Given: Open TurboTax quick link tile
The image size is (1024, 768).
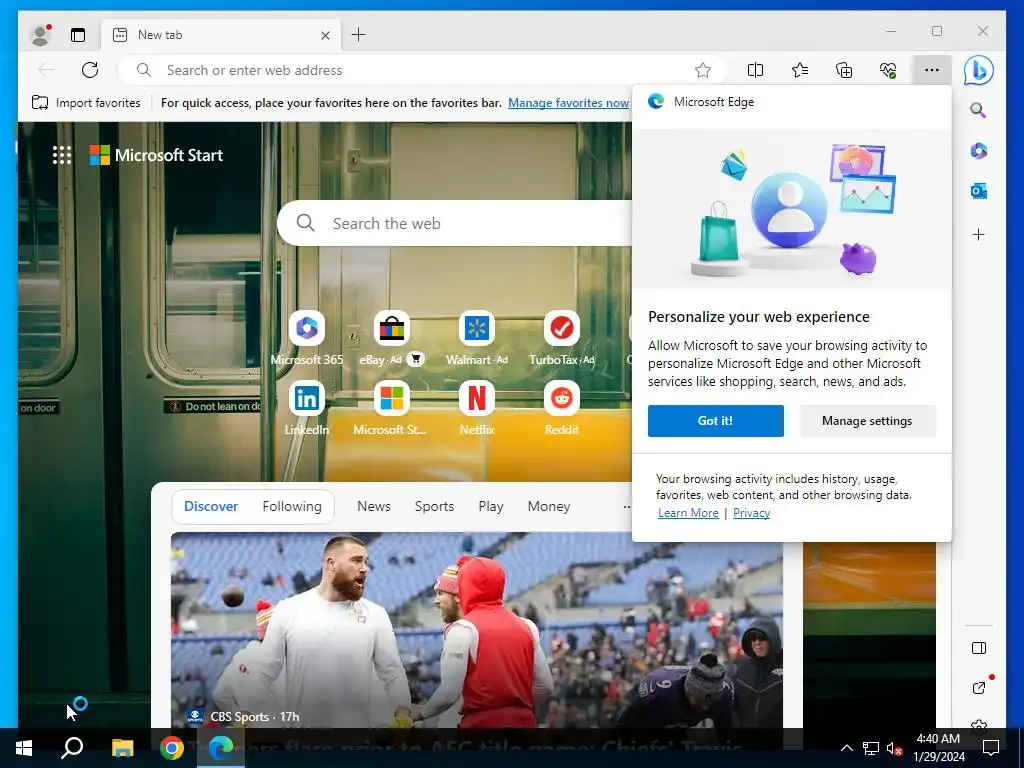Looking at the screenshot, I should 562,338.
